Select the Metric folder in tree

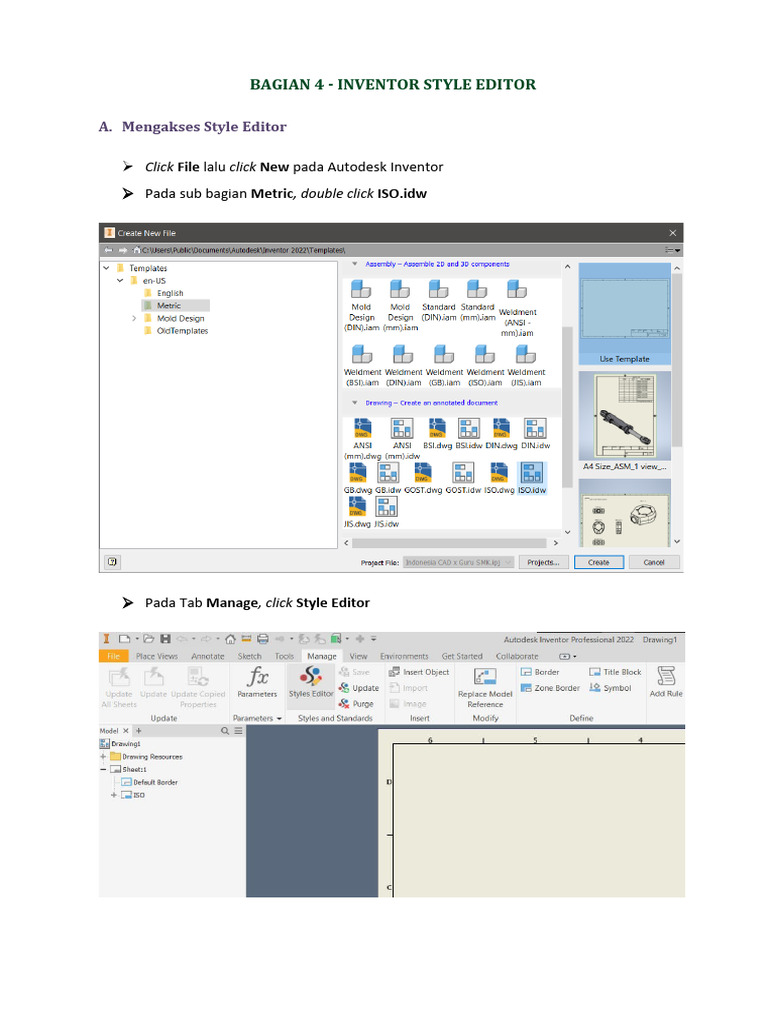[x=168, y=306]
